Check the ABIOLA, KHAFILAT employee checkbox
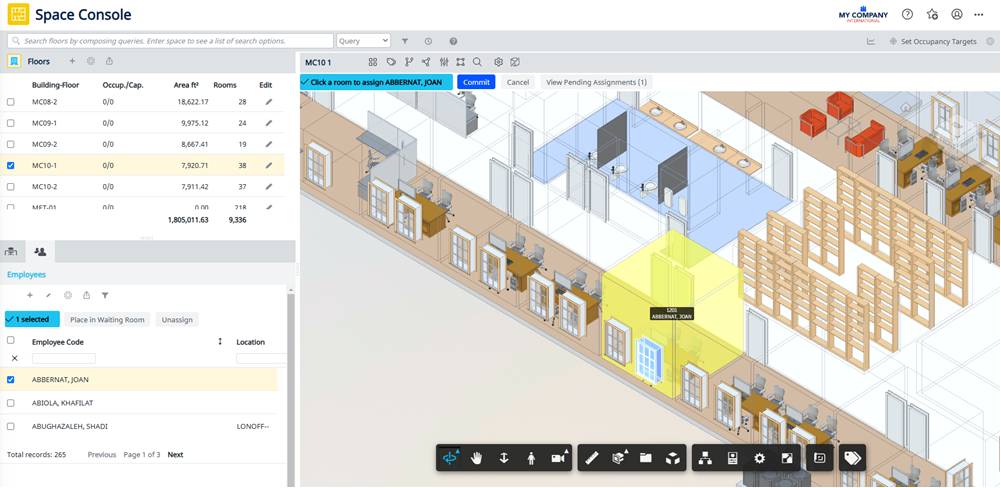The height and width of the screenshot is (488, 1001). pyautogui.click(x=10, y=403)
